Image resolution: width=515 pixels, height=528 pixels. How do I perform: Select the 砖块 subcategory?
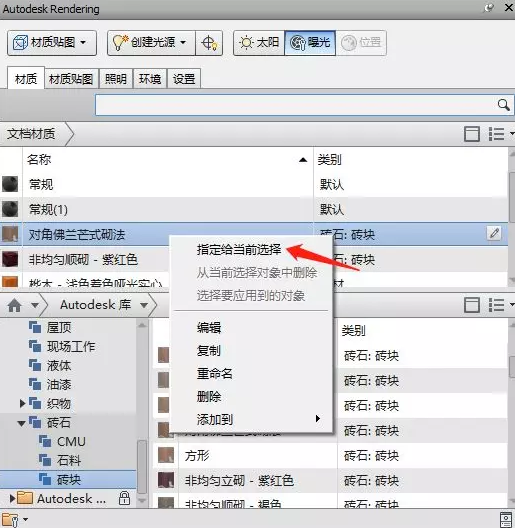tap(69, 480)
